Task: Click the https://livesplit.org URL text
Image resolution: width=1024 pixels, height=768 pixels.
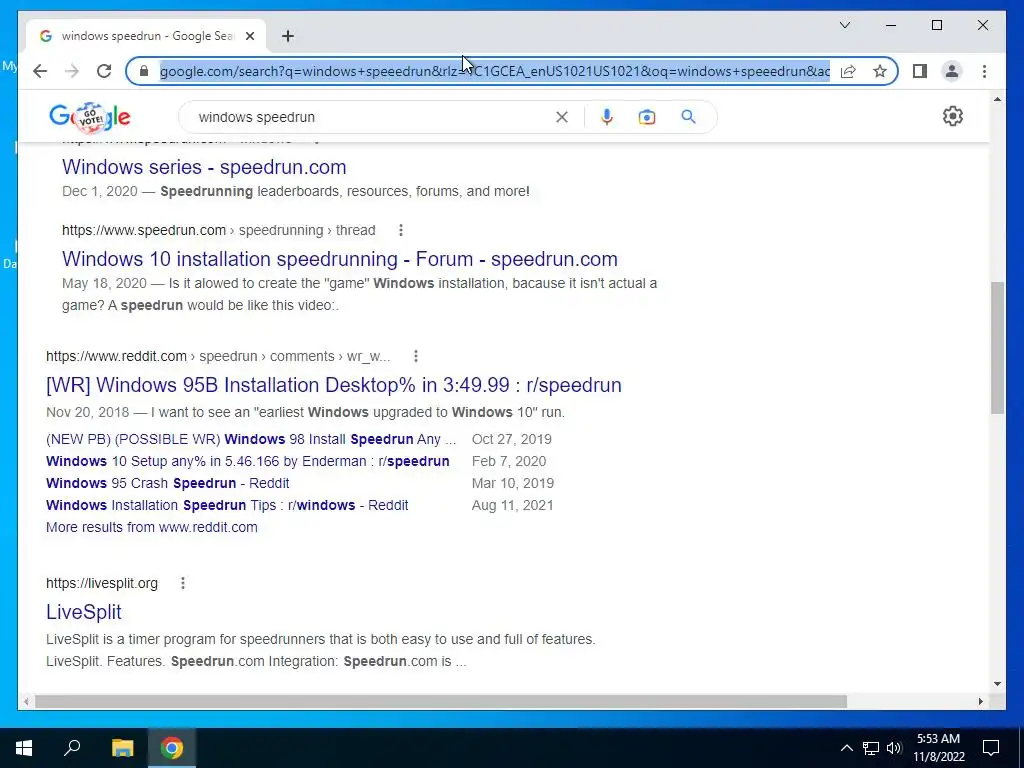Action: tap(102, 583)
